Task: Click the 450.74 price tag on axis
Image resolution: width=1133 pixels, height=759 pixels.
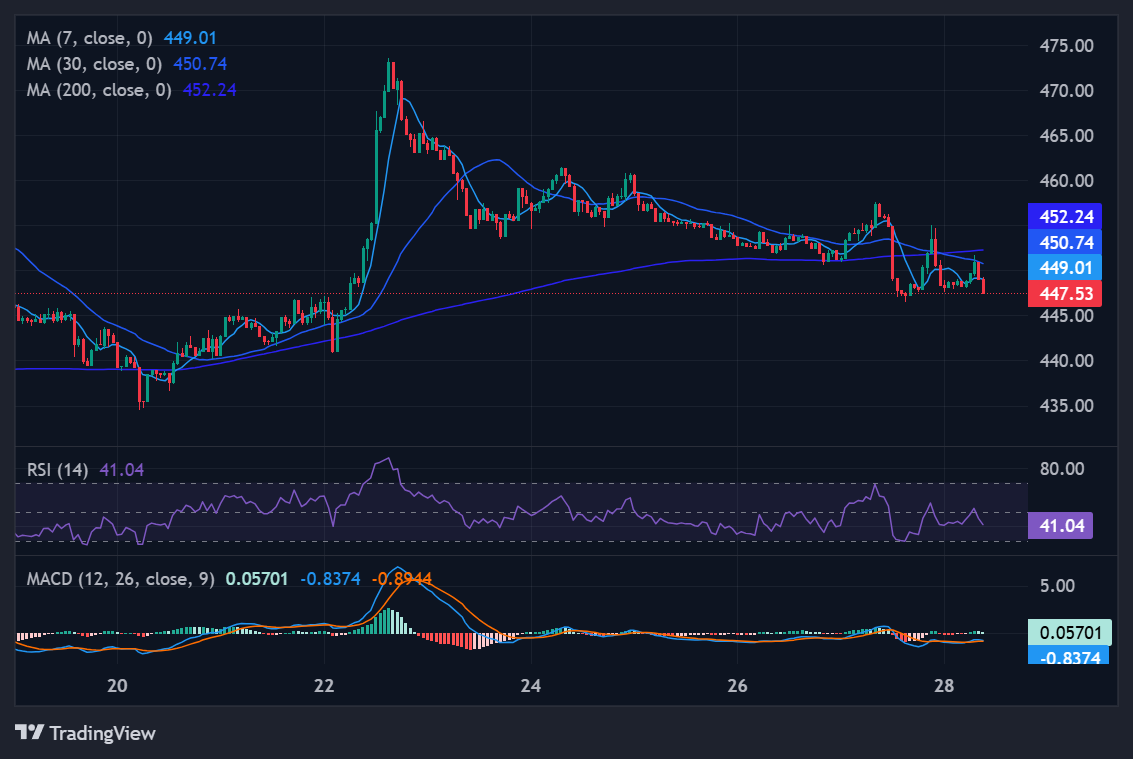Action: (1064, 242)
